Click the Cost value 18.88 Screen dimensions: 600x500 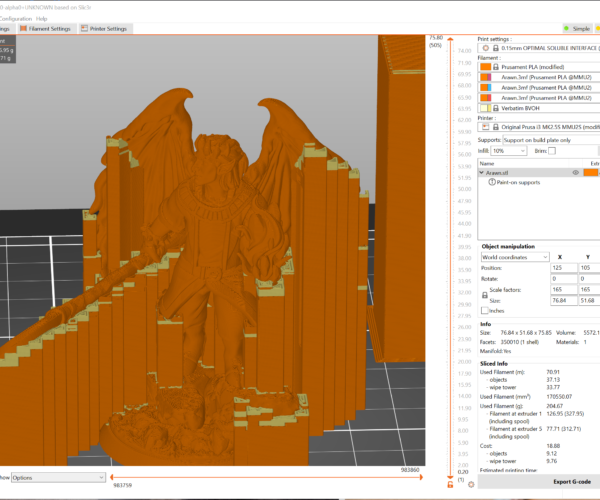pyautogui.click(x=553, y=446)
